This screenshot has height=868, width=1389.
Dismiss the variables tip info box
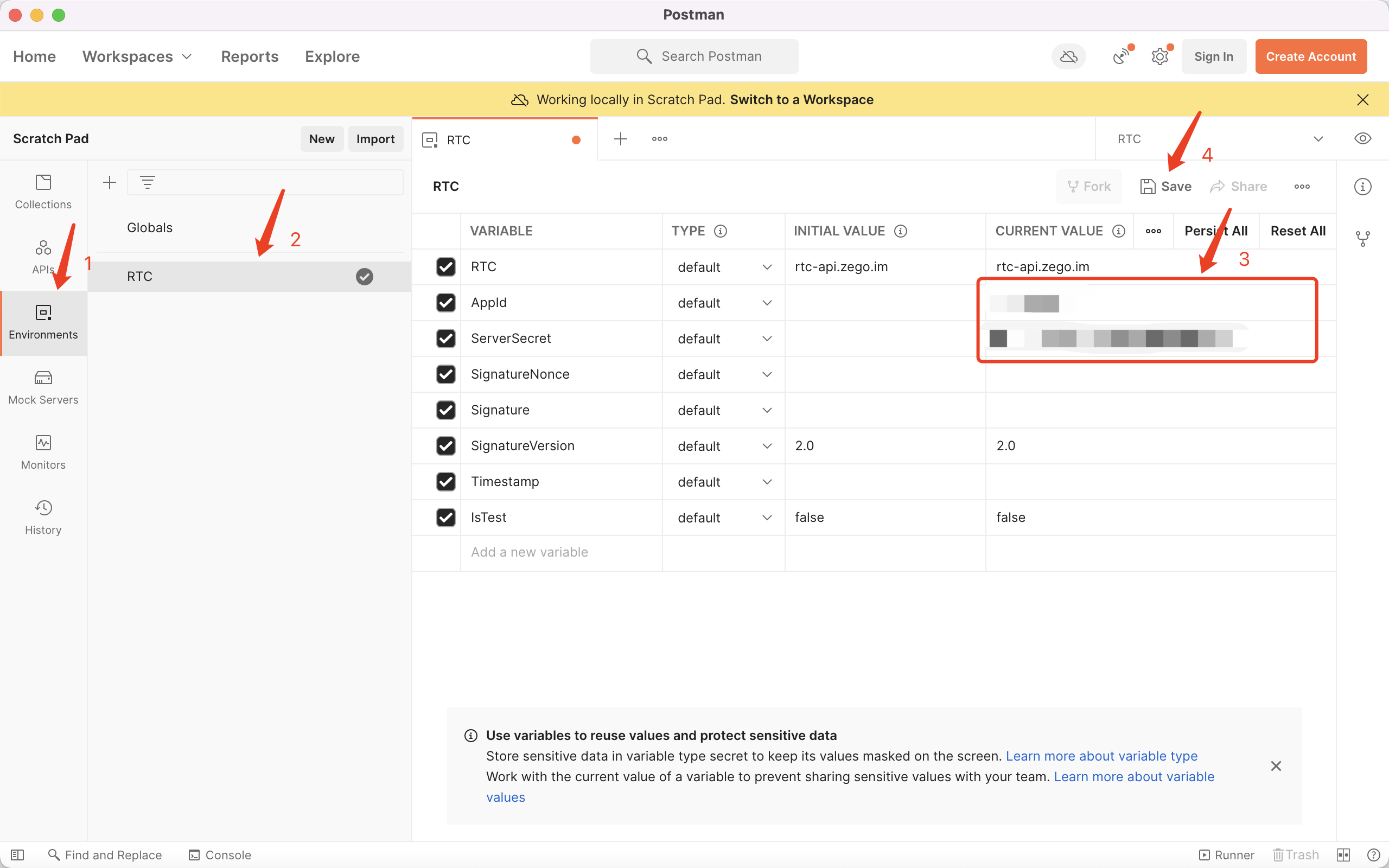[x=1276, y=766]
